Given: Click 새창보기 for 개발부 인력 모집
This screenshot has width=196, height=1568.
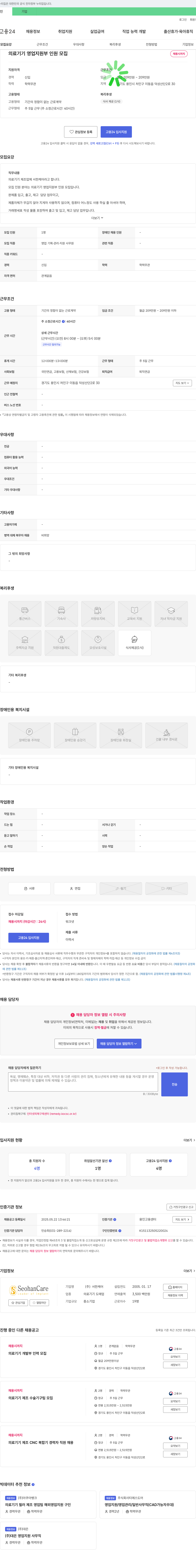Looking at the screenshot, I should click(x=175, y=1365).
